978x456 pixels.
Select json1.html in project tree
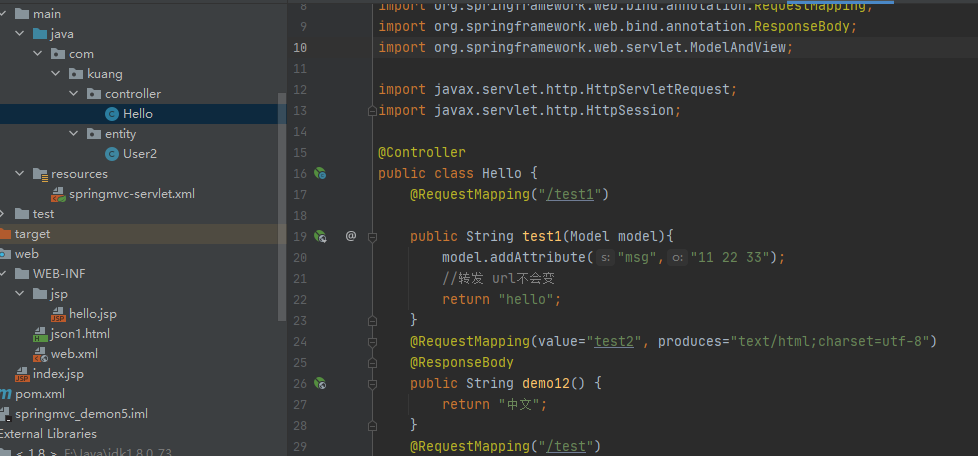tap(80, 334)
